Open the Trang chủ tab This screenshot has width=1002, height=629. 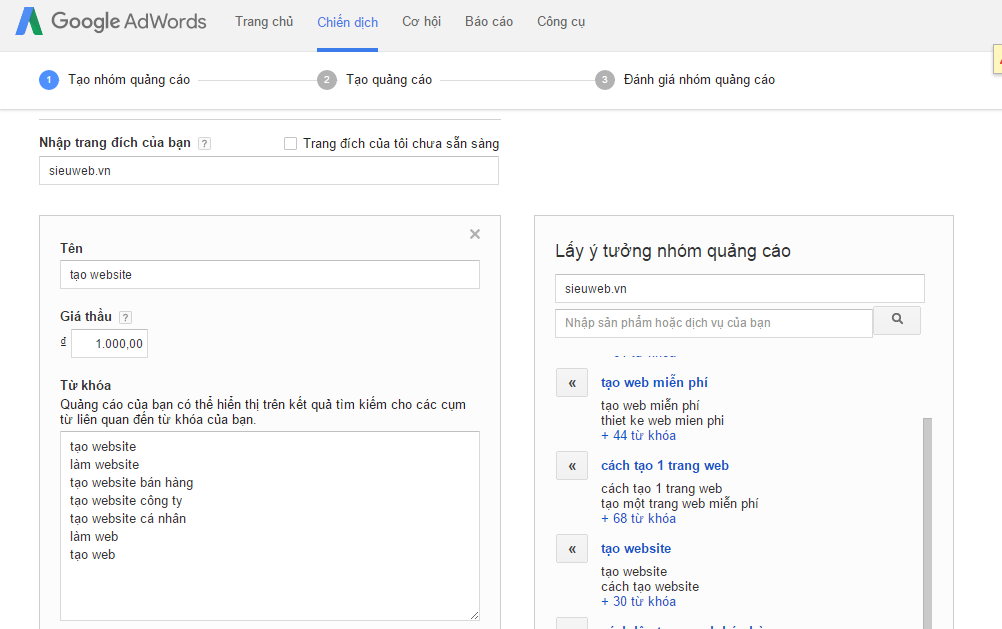(264, 22)
